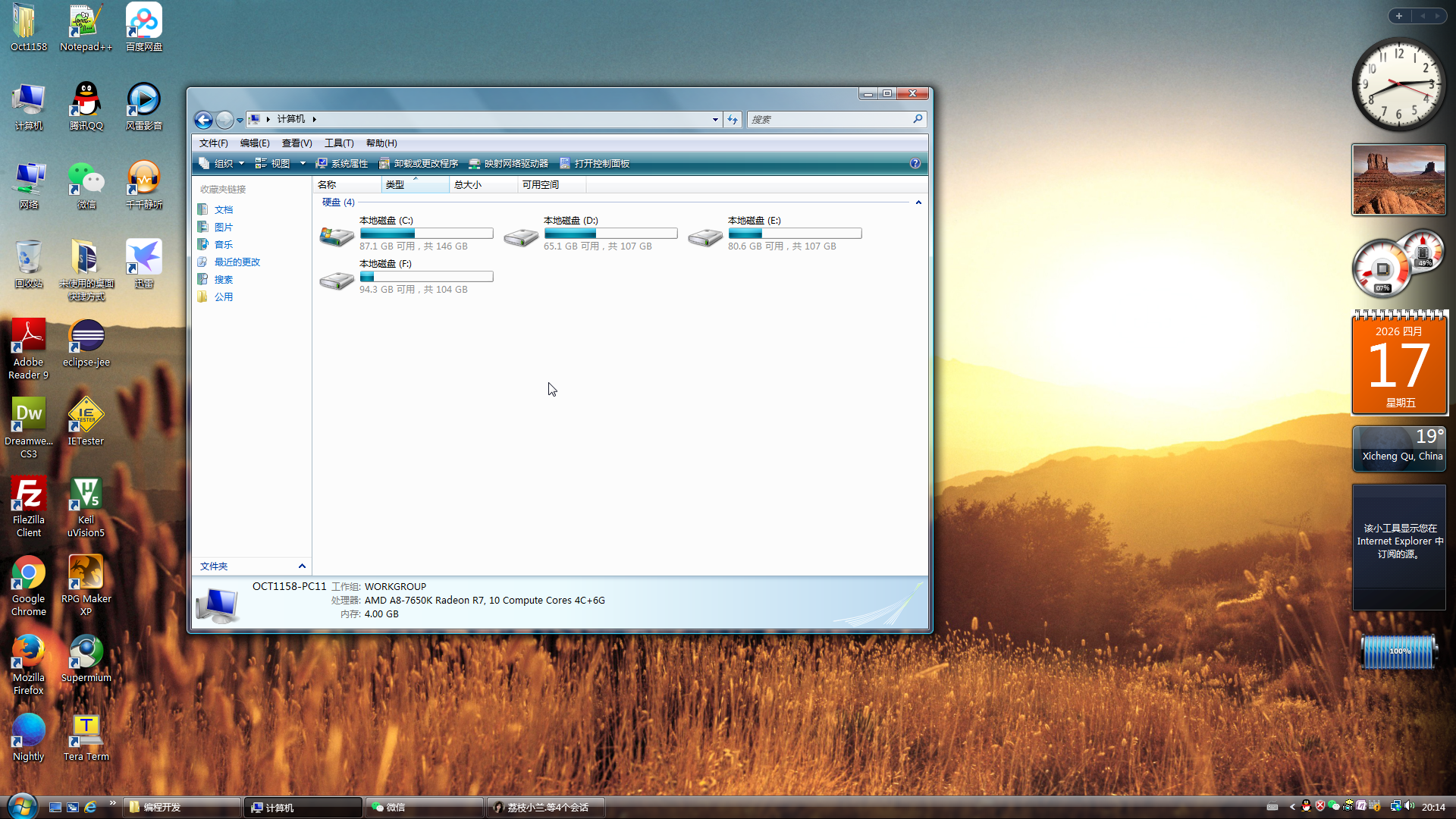Image resolution: width=1456 pixels, height=819 pixels.
Task: Open the address bar history dropdown arrow
Action: coord(715,120)
